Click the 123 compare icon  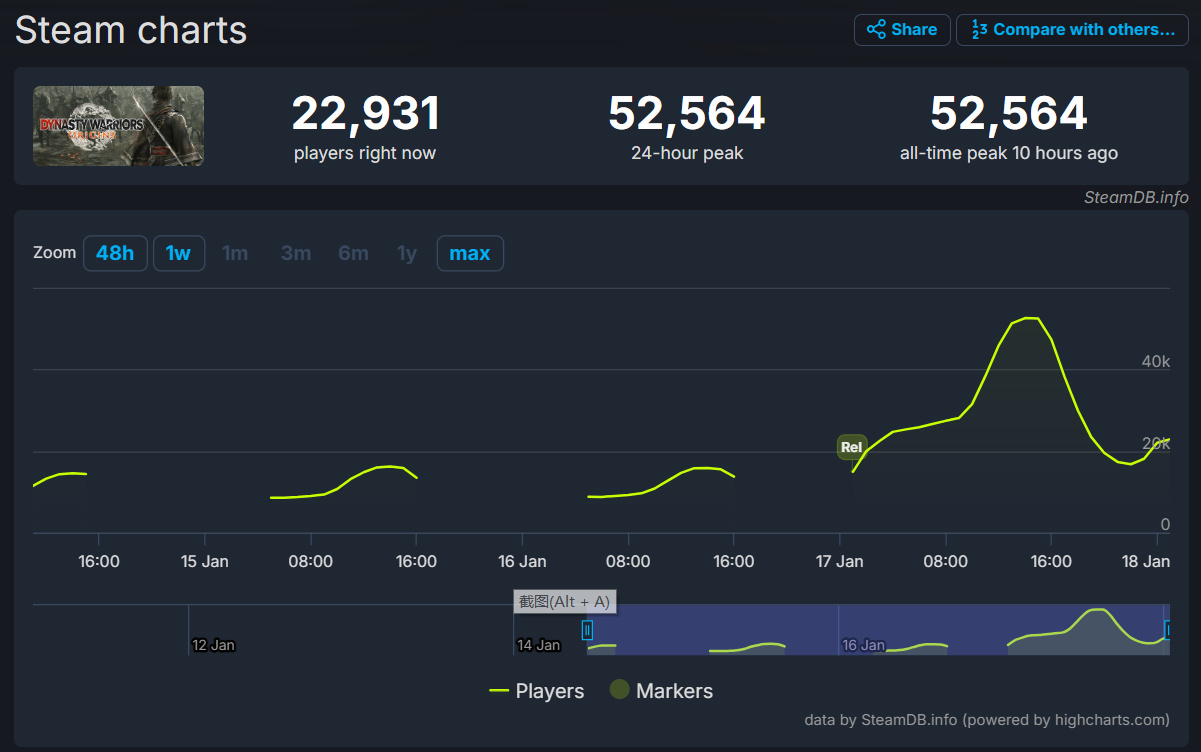(x=979, y=30)
